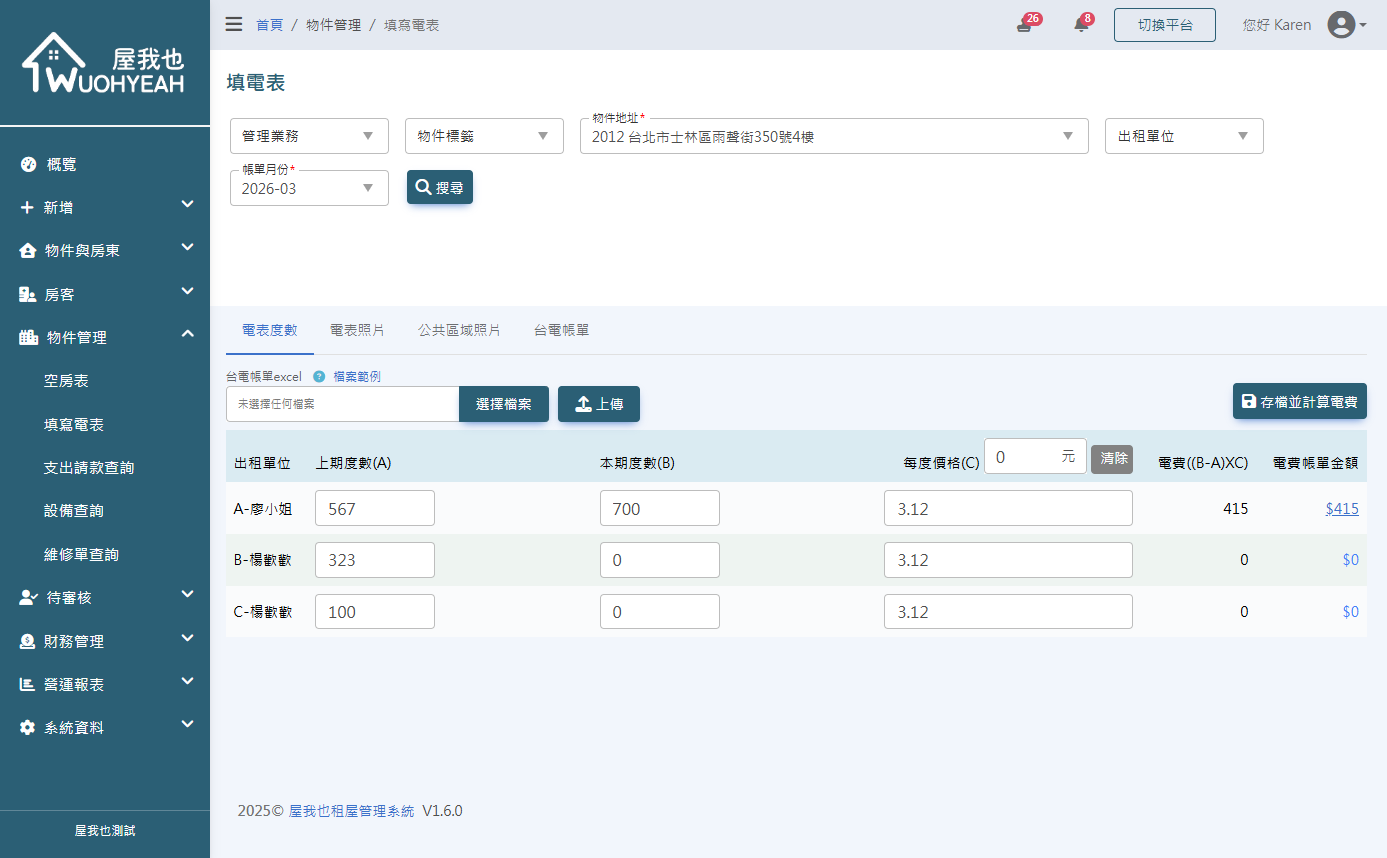Click the hamburger menu icon

(x=234, y=24)
